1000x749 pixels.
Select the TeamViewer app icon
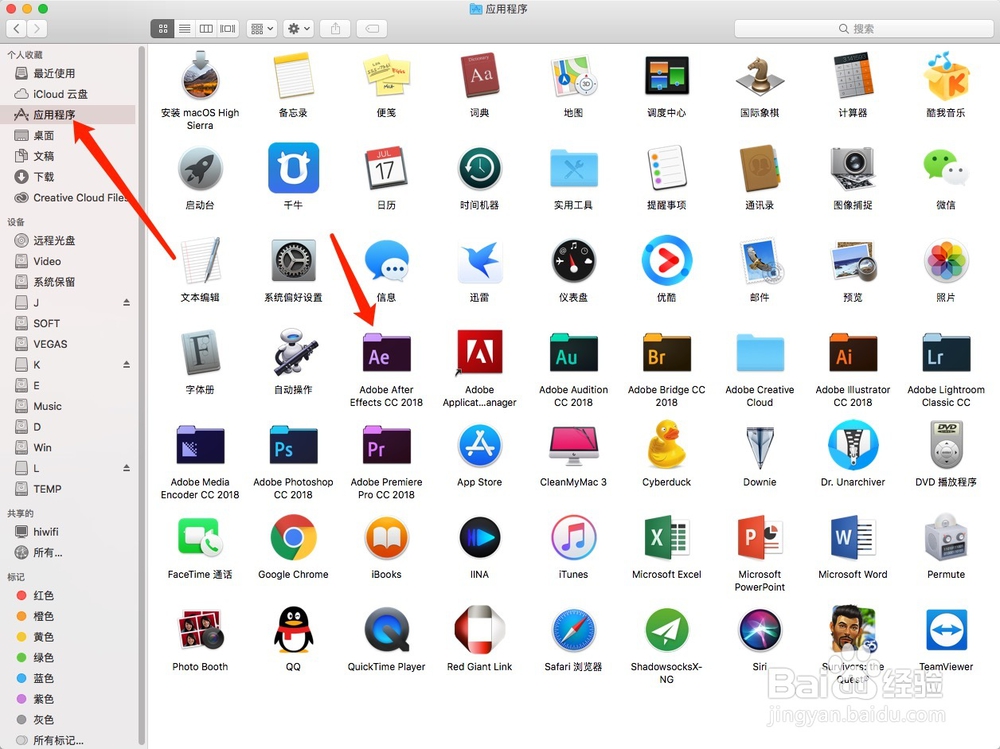(x=946, y=630)
